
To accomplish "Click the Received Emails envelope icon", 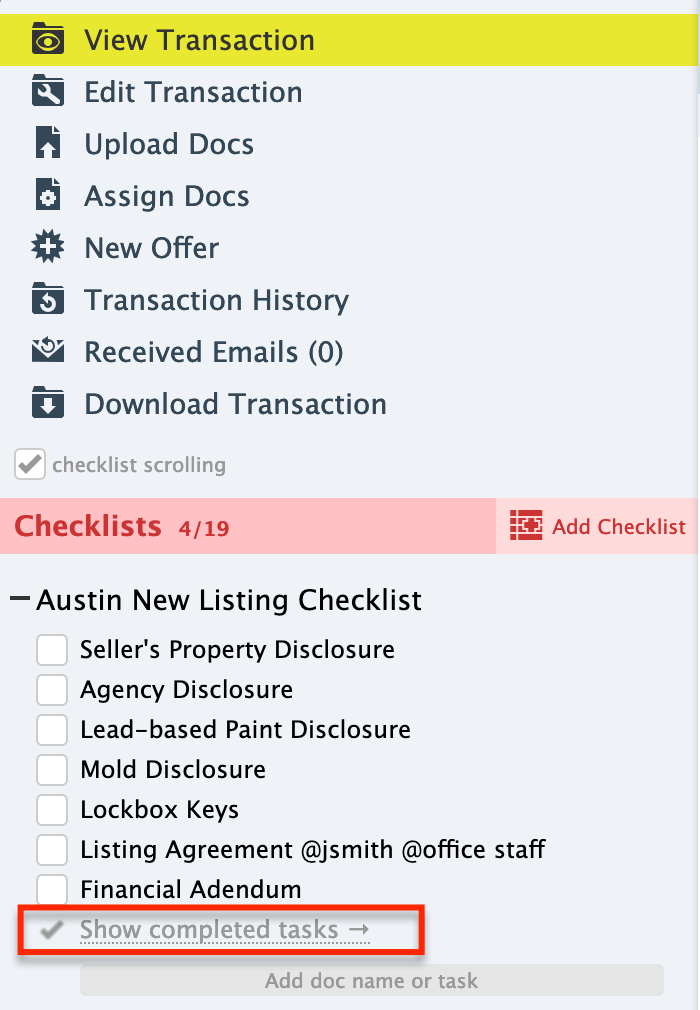I will [47, 352].
